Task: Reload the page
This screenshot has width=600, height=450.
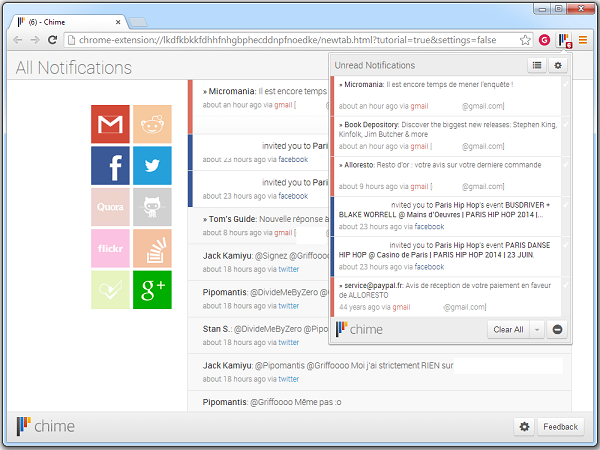Action: pyautogui.click(x=52, y=40)
